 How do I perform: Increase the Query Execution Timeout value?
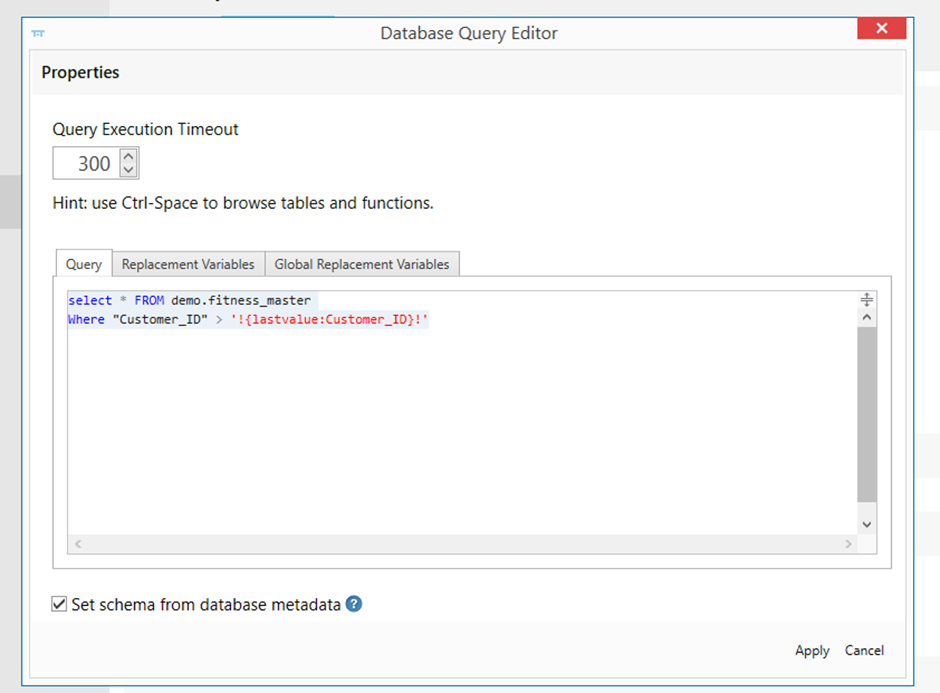(x=128, y=156)
